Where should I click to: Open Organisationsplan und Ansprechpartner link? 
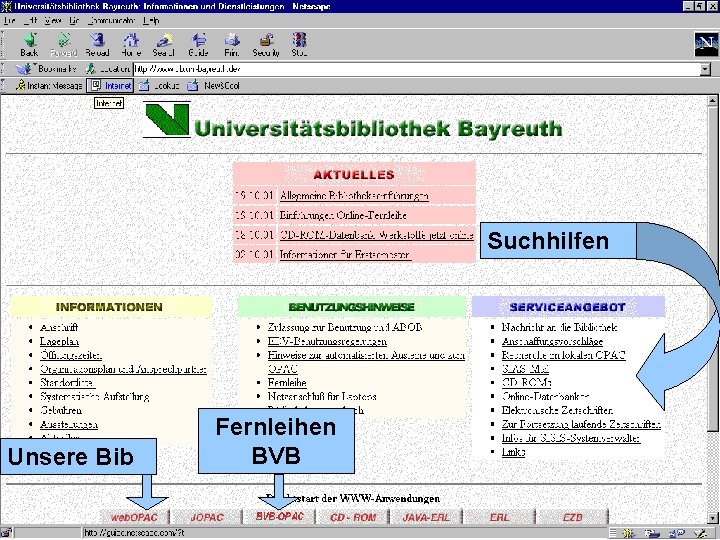(123, 369)
